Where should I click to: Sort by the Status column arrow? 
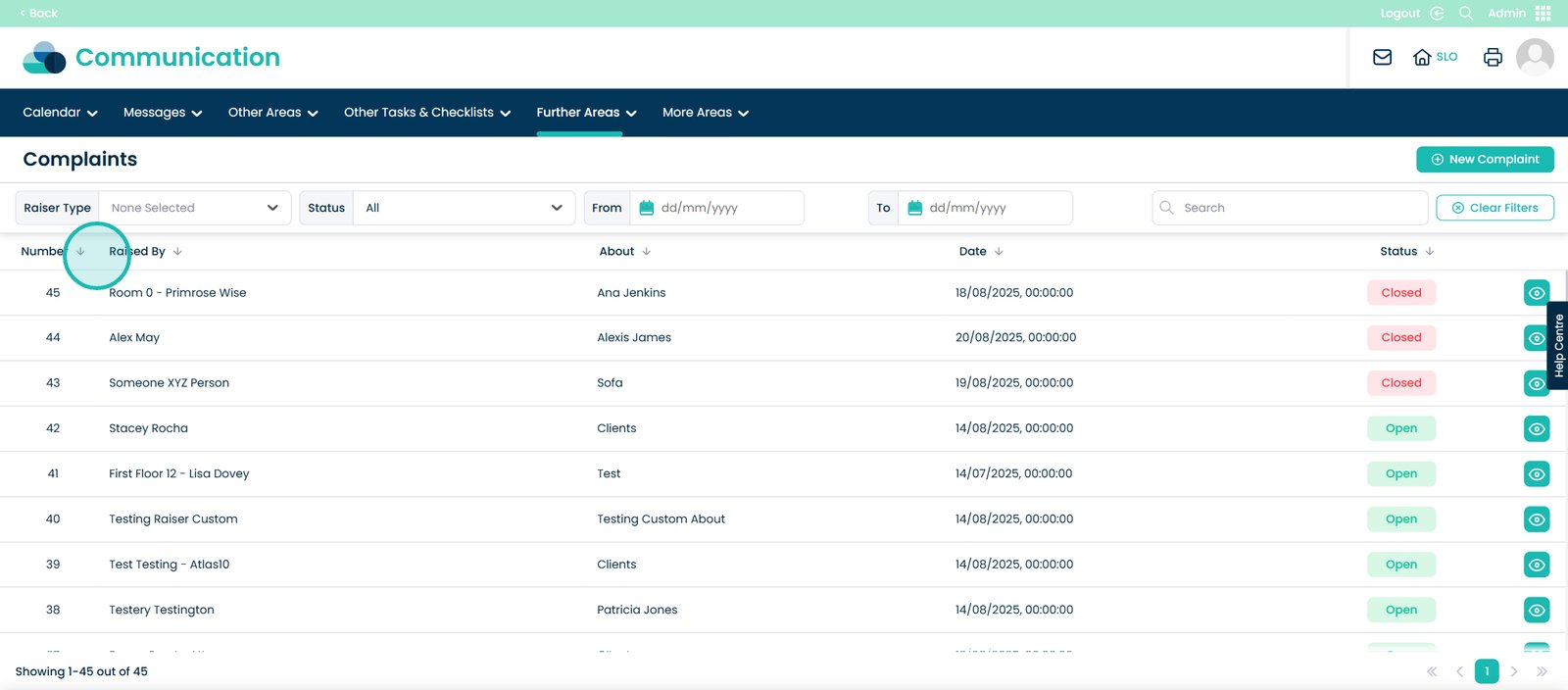(1430, 252)
